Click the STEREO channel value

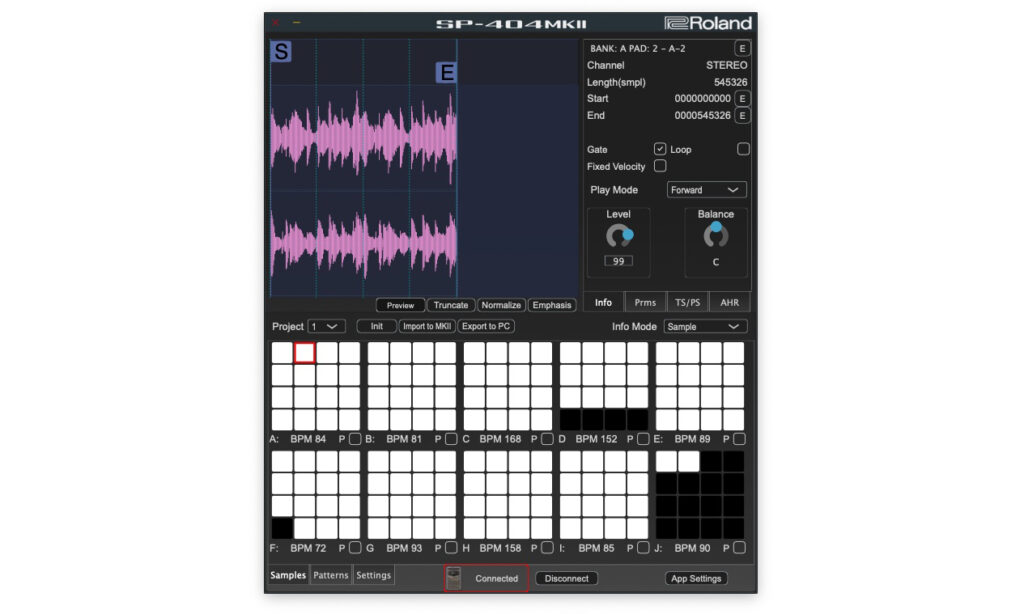[x=727, y=65]
